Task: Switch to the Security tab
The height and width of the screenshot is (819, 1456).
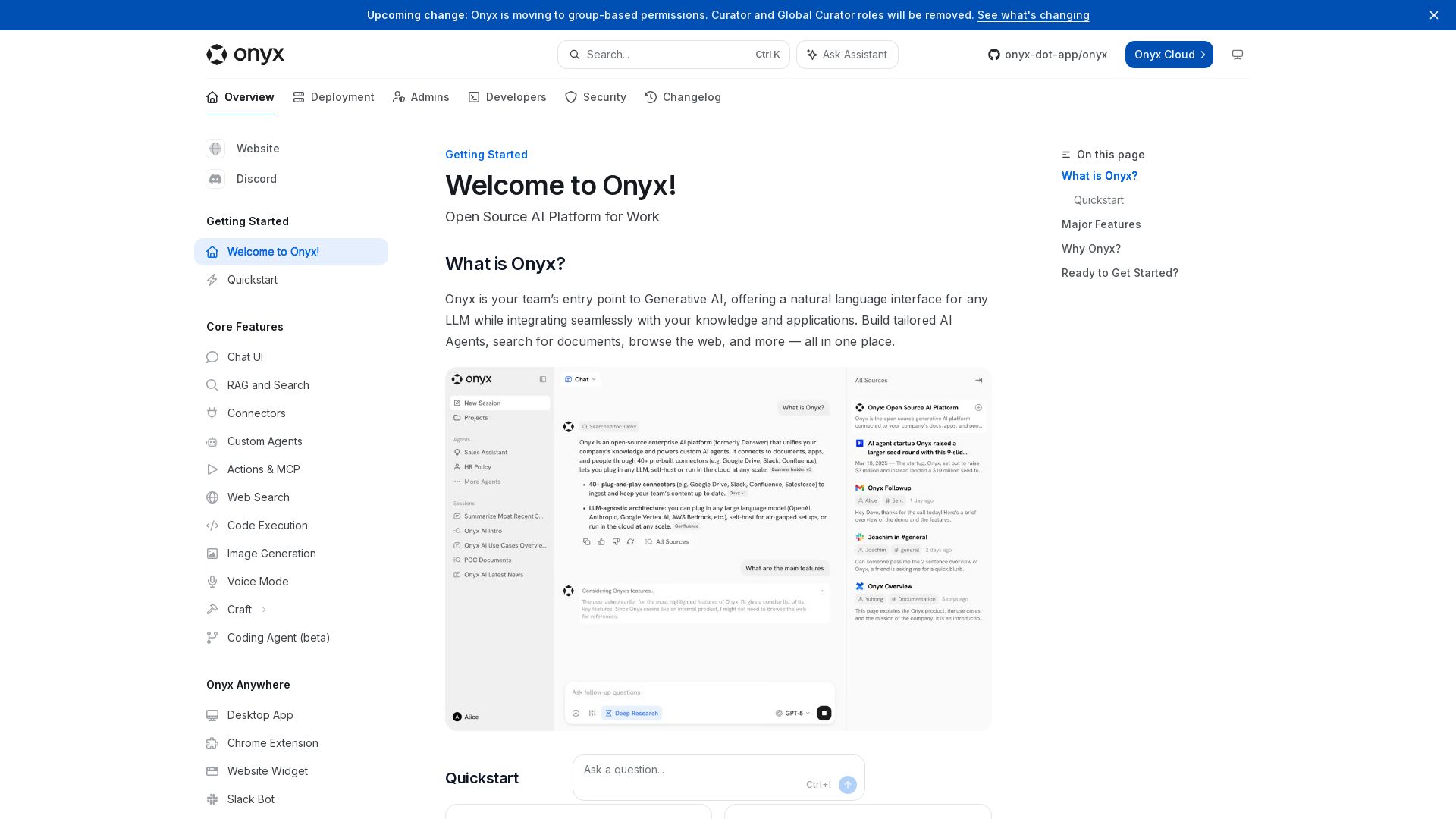Action: pyautogui.click(x=595, y=97)
